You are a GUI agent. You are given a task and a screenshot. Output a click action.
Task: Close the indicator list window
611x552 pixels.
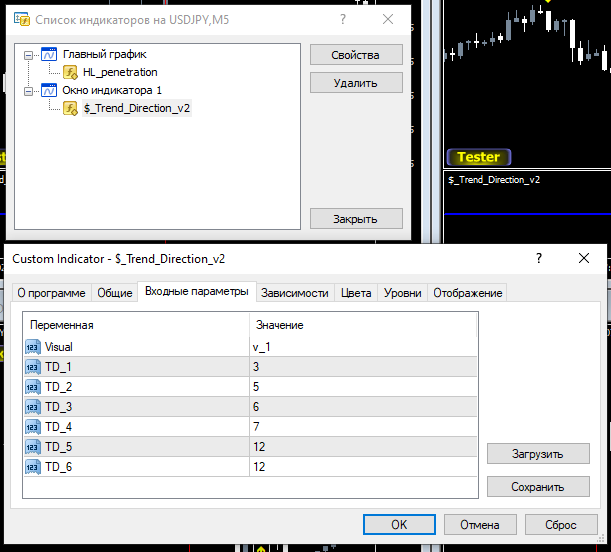click(x=388, y=19)
